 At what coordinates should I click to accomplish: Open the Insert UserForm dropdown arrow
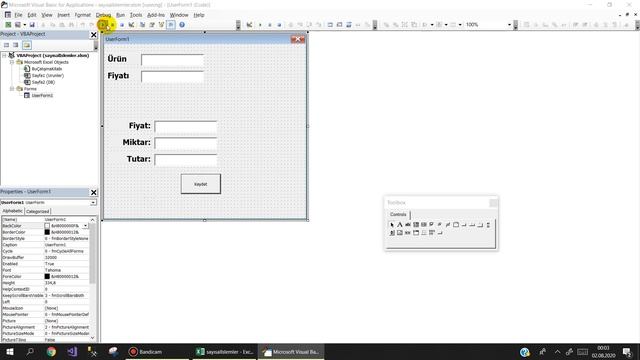[24, 25]
